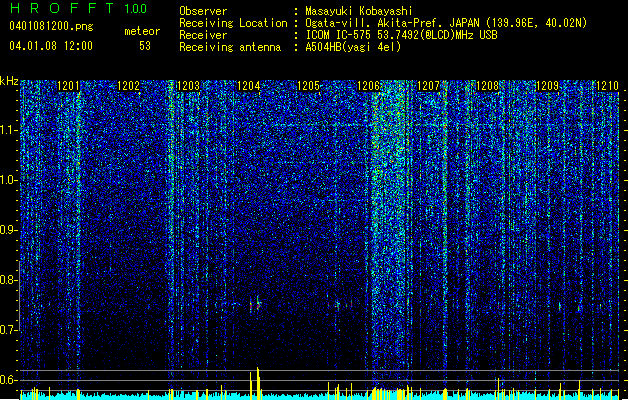The image size is (629, 400).
Task: Click the Receiving Location label
Action: 233,23
